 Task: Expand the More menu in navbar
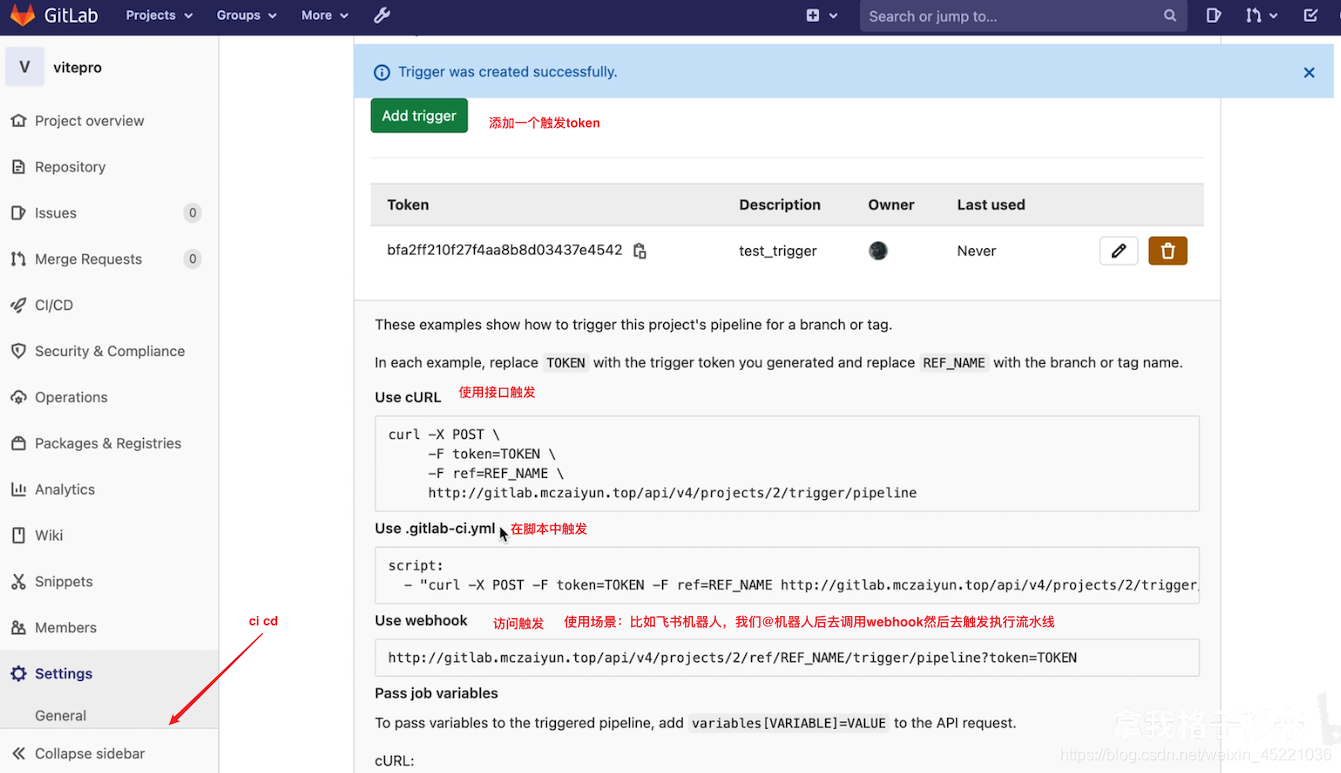click(324, 15)
